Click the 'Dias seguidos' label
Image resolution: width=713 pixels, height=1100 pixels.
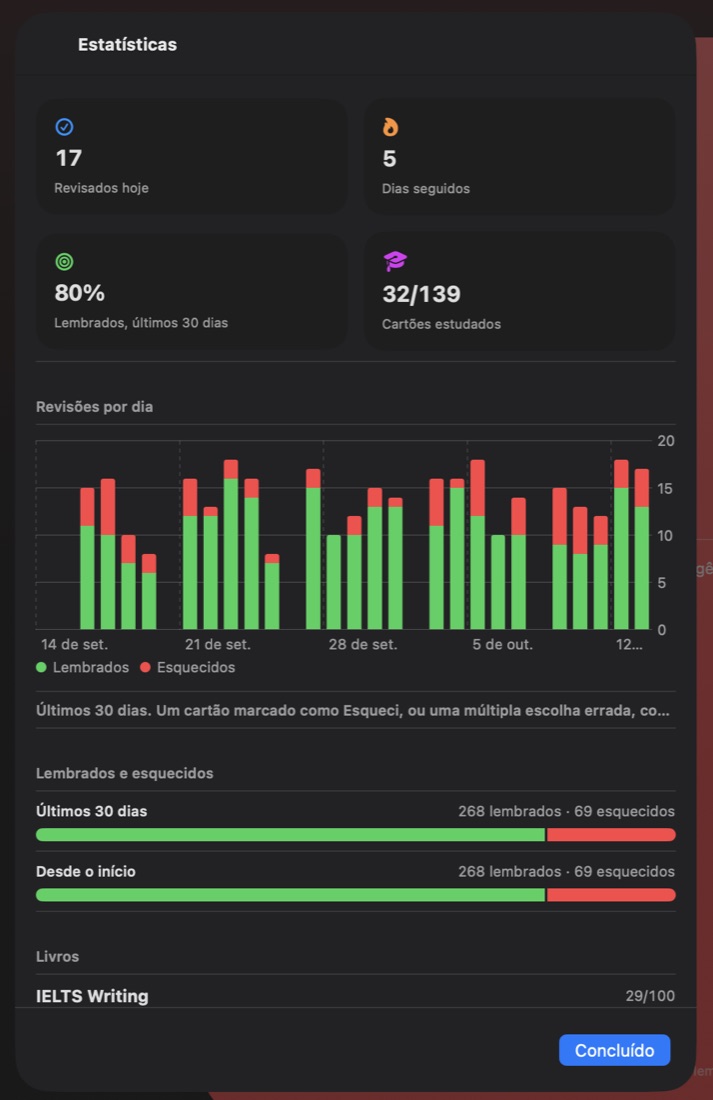click(x=426, y=189)
